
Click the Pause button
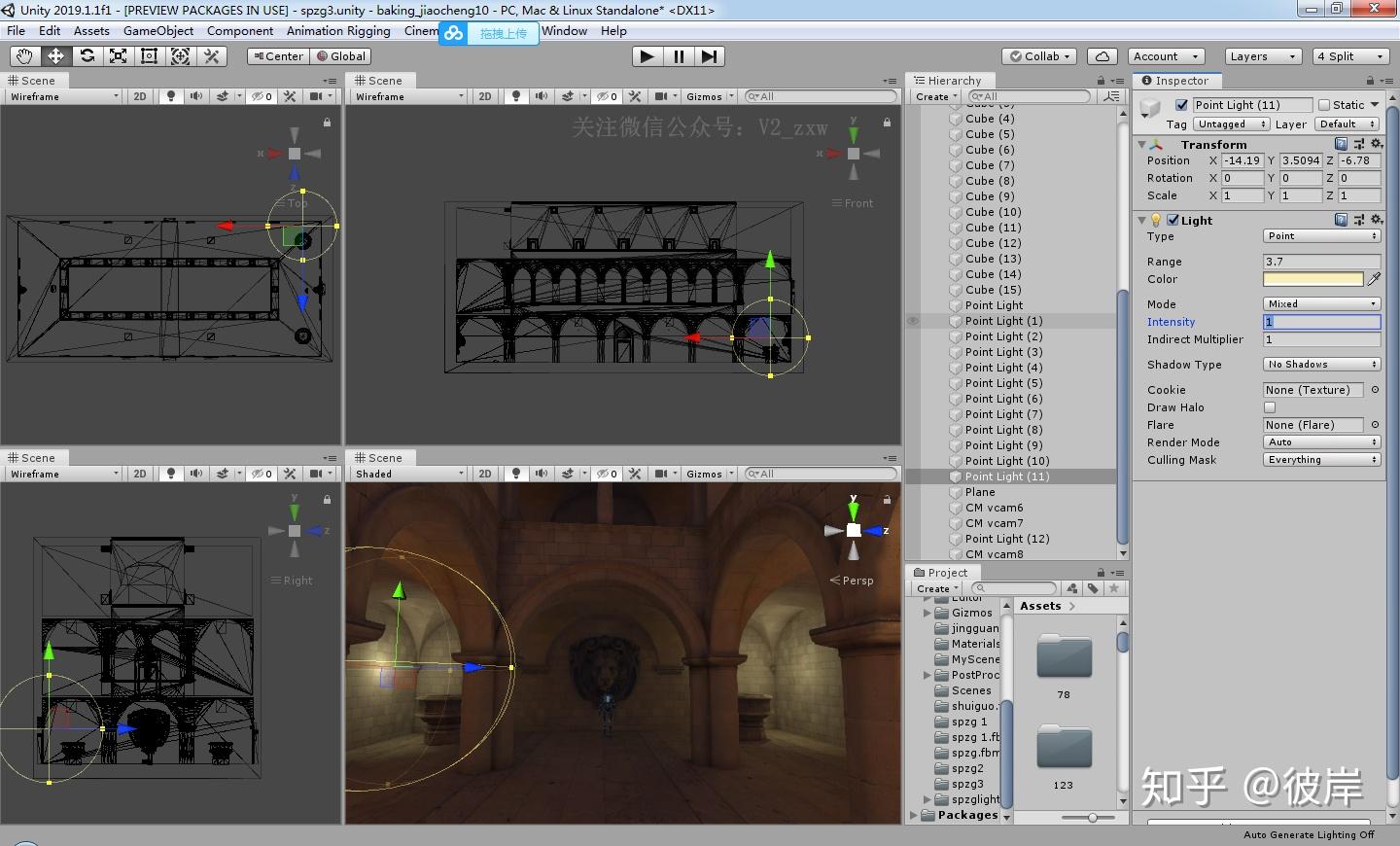(679, 56)
